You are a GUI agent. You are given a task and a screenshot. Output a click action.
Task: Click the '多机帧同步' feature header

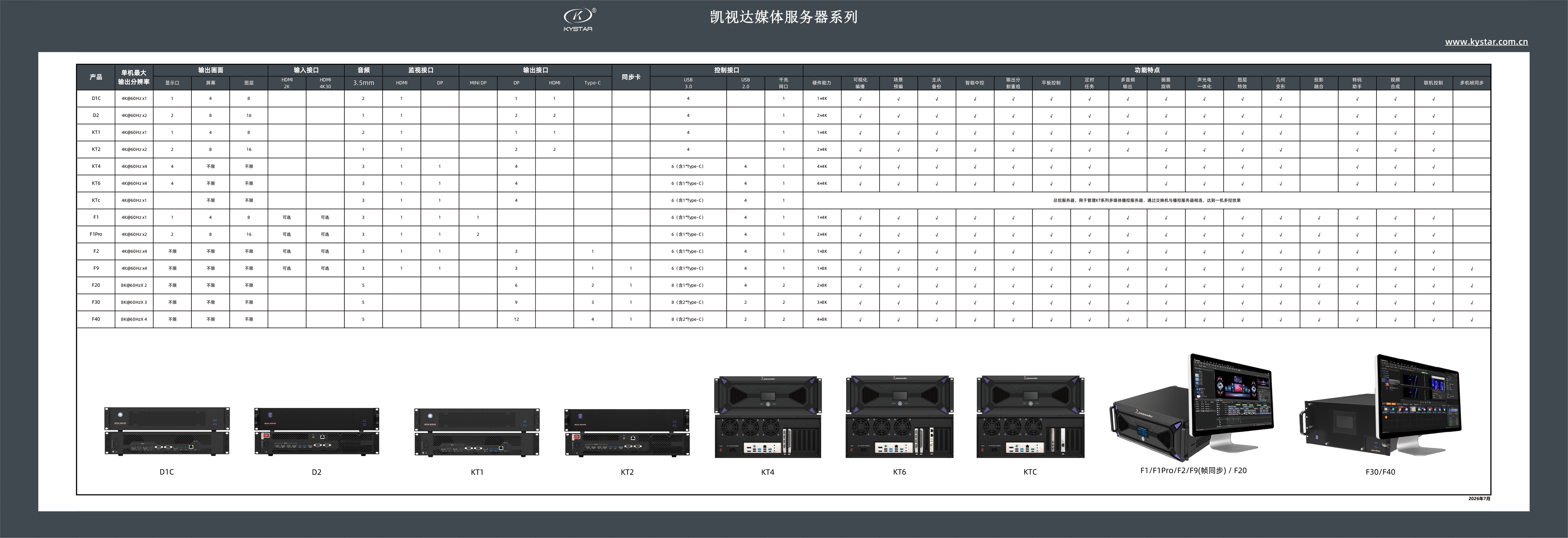point(1472,83)
